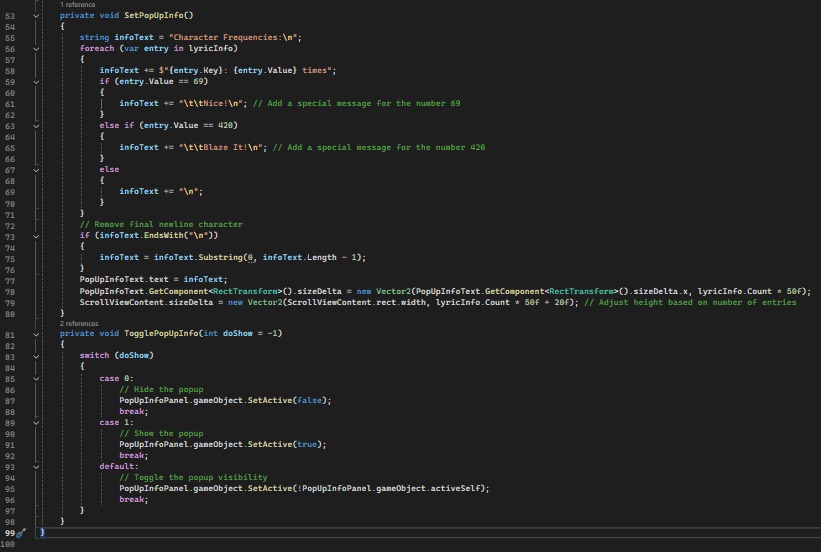
Task: Collapse the foreach loop block
Action: 38,48
